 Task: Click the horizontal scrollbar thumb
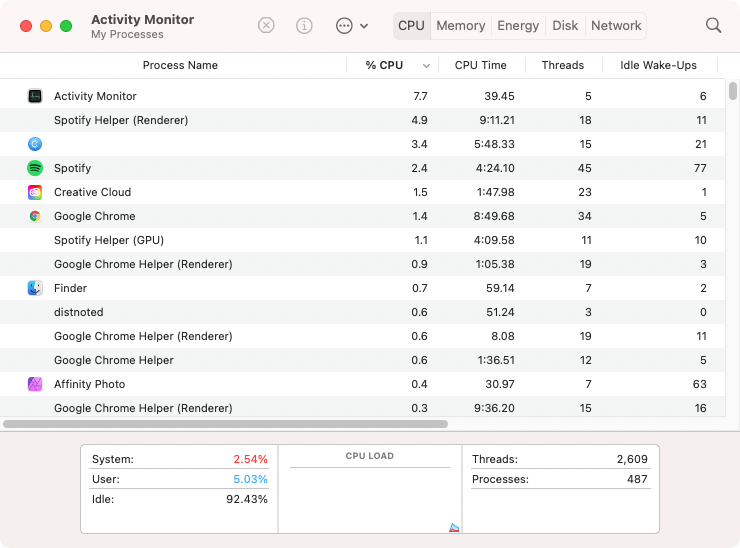point(226,424)
